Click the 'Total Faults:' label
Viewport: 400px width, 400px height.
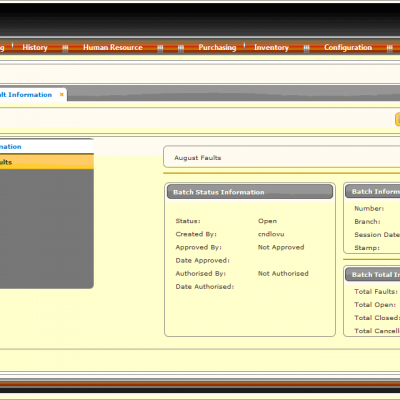click(376, 292)
